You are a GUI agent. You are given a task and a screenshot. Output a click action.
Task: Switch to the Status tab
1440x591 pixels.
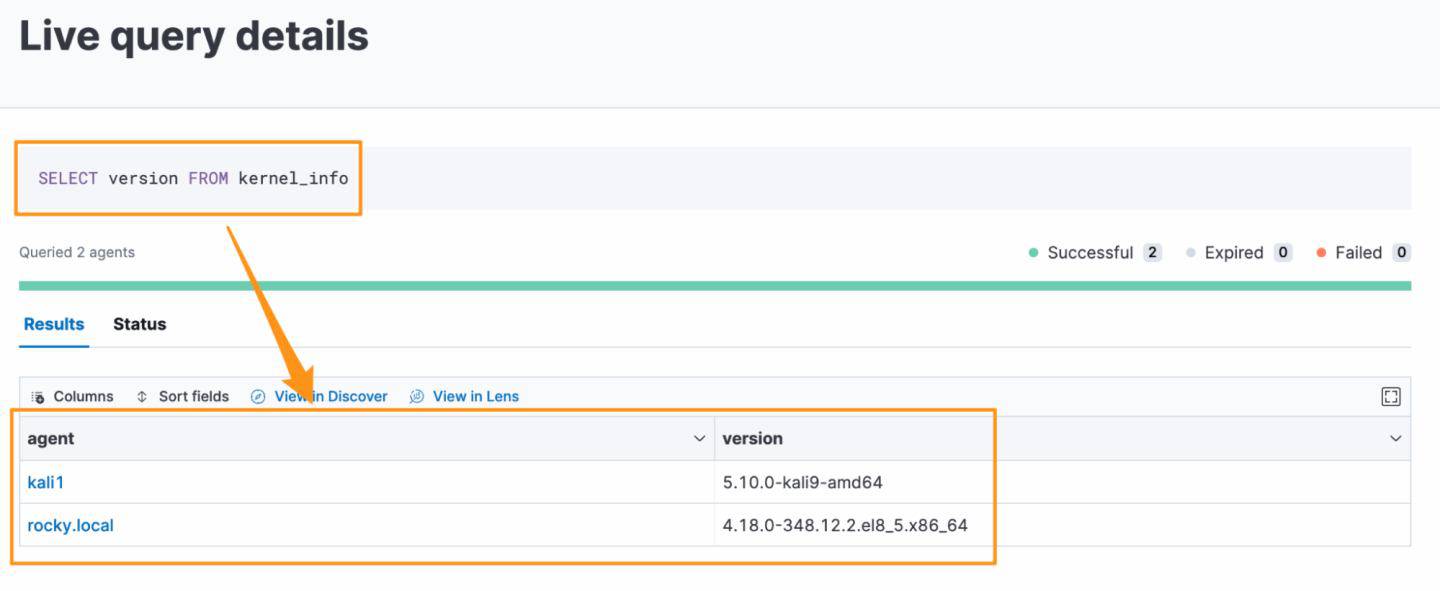pyautogui.click(x=139, y=324)
